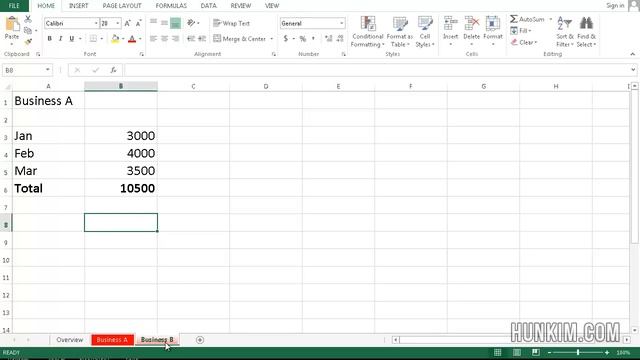The width and height of the screenshot is (640, 360).
Task: Apply the red Font Color
Action: (132, 39)
